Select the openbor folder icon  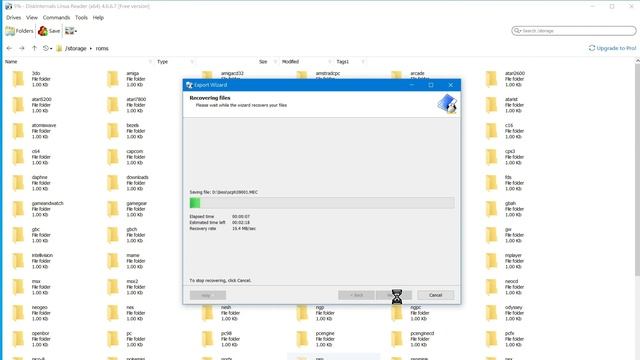pos(18,339)
